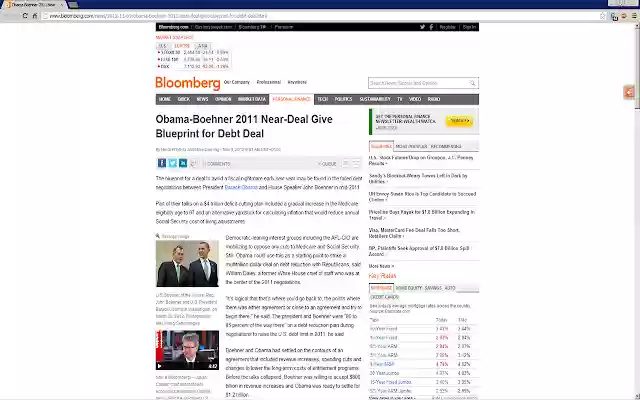
Task: Open SUSTAINABILITY navigation item
Action: (x=375, y=99)
